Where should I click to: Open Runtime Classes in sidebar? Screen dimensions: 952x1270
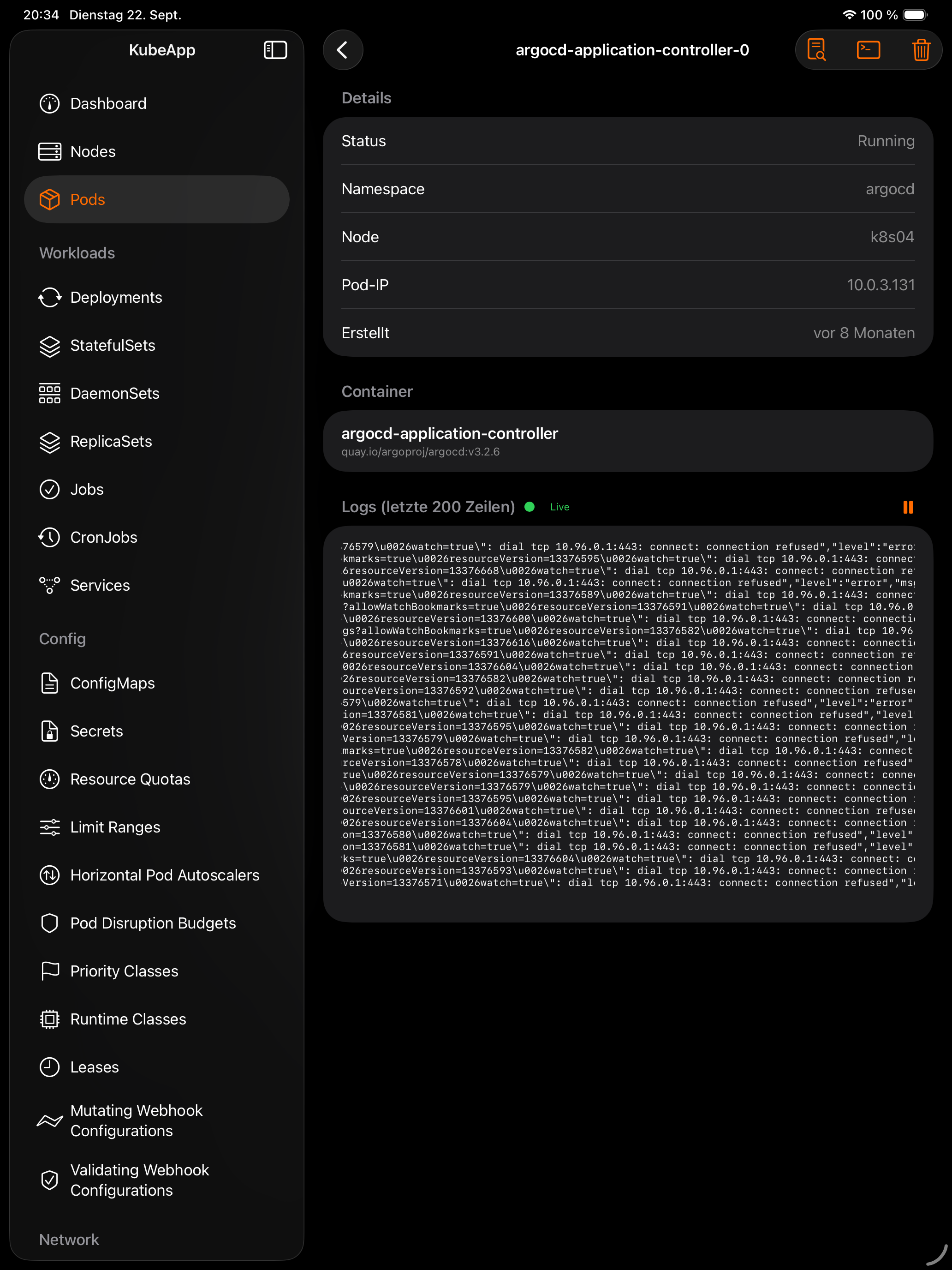tap(156, 1019)
